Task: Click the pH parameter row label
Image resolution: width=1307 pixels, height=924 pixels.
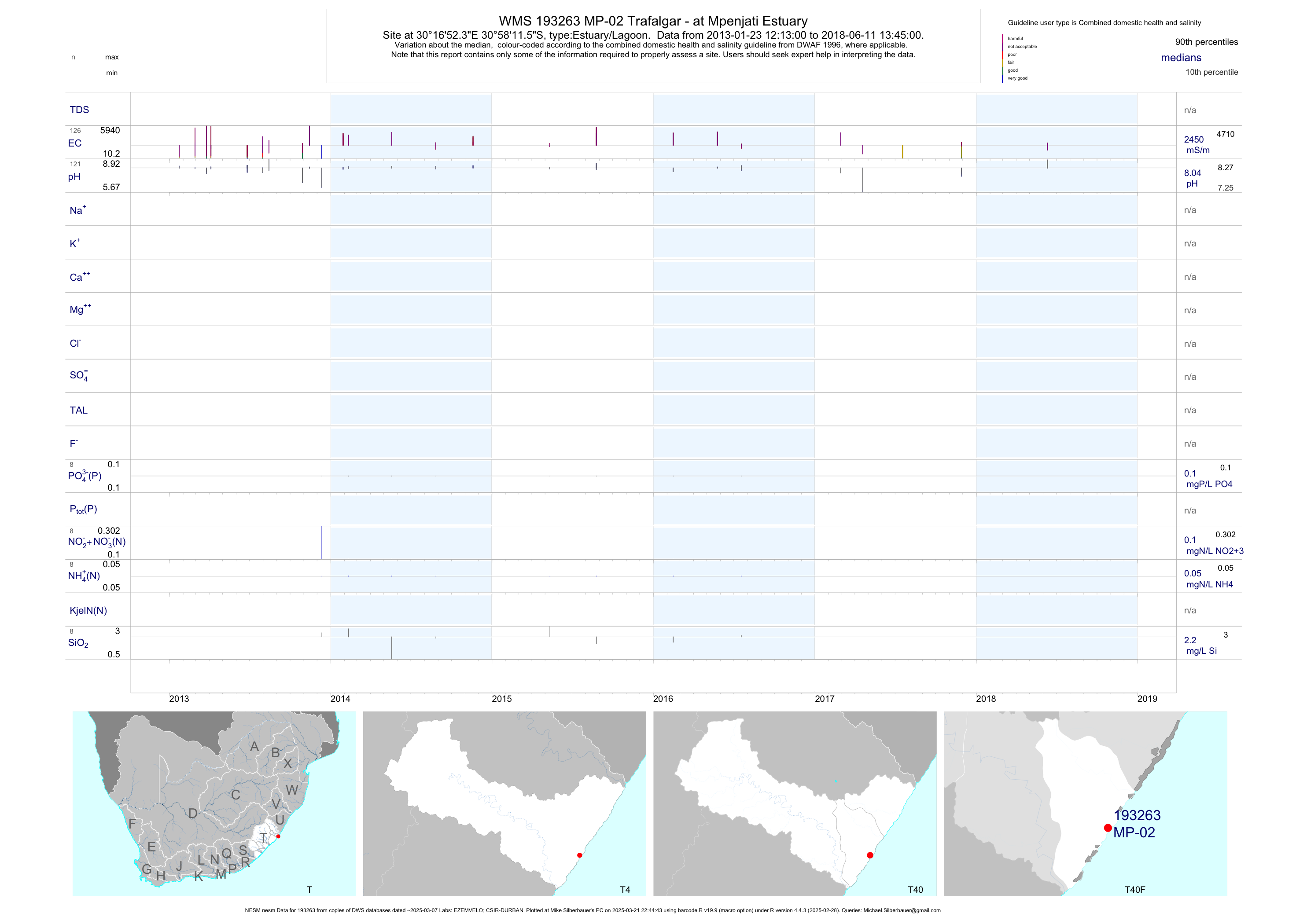Action: [74, 177]
